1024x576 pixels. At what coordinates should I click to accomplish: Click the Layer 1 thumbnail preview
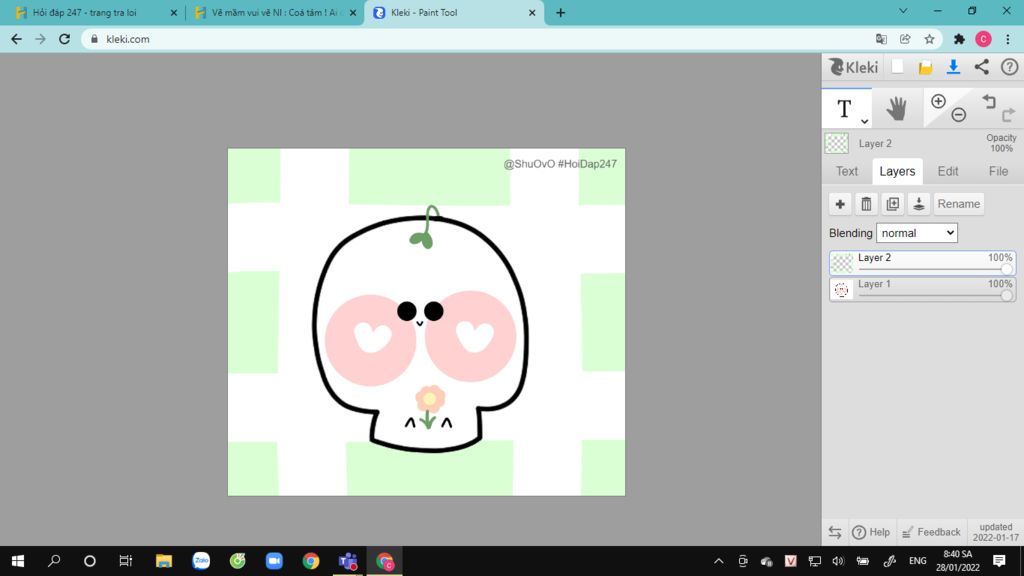coord(842,289)
